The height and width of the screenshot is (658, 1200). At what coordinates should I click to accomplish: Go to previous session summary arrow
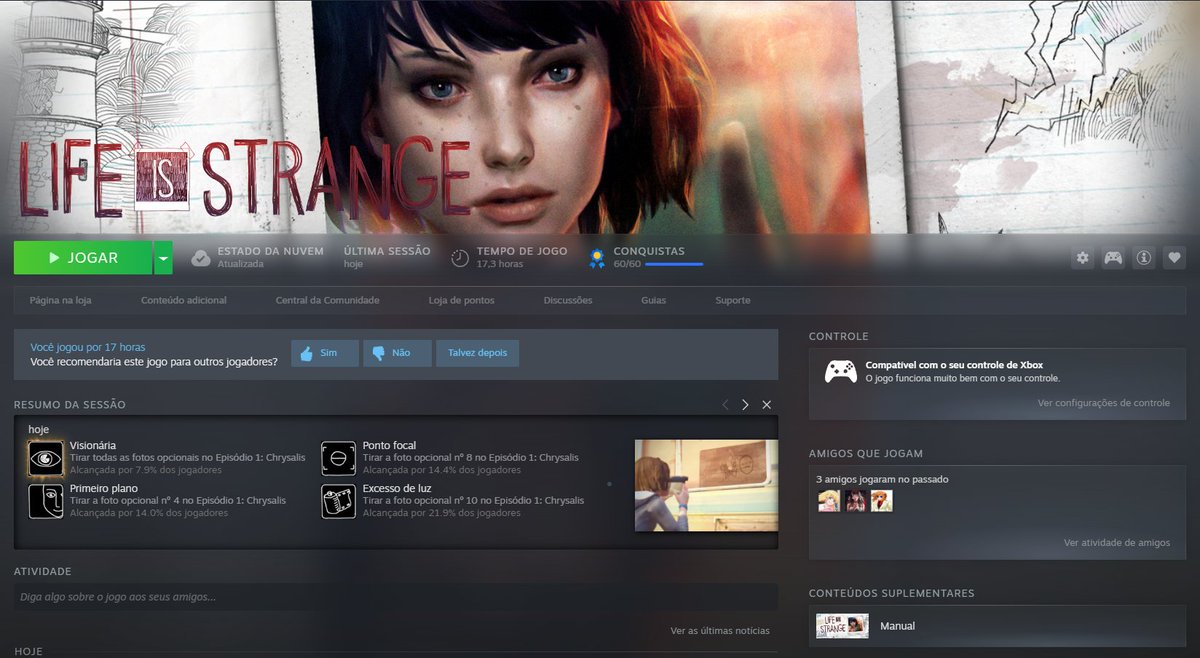click(725, 405)
